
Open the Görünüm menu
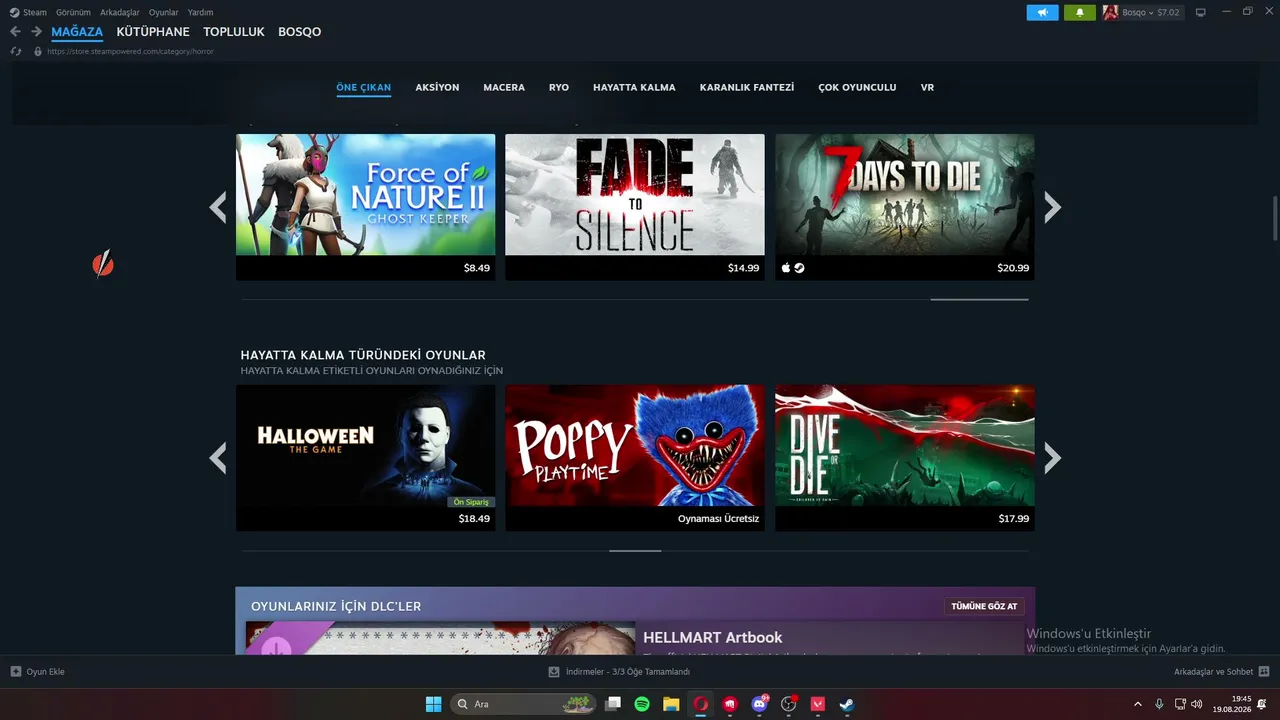73,13
